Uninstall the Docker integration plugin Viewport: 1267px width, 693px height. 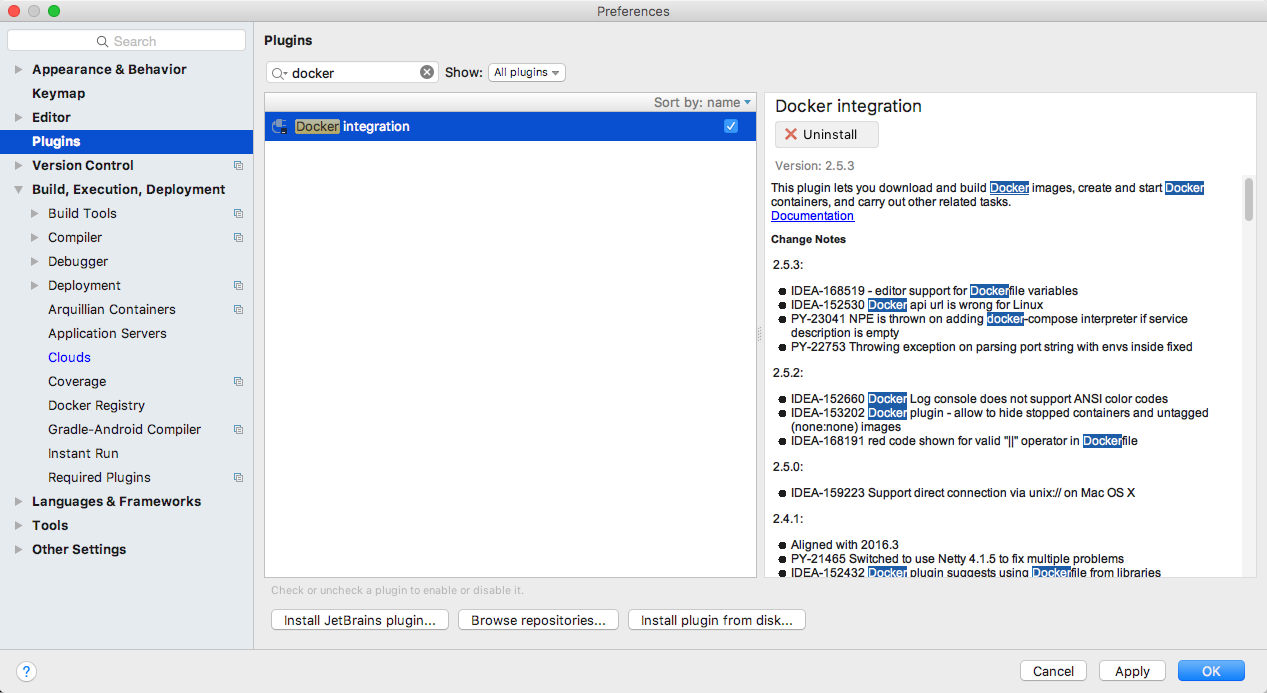[x=826, y=134]
